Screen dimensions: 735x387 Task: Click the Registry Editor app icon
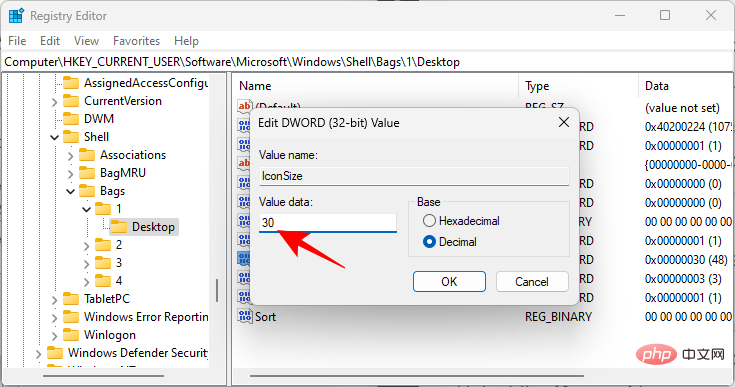(x=16, y=15)
